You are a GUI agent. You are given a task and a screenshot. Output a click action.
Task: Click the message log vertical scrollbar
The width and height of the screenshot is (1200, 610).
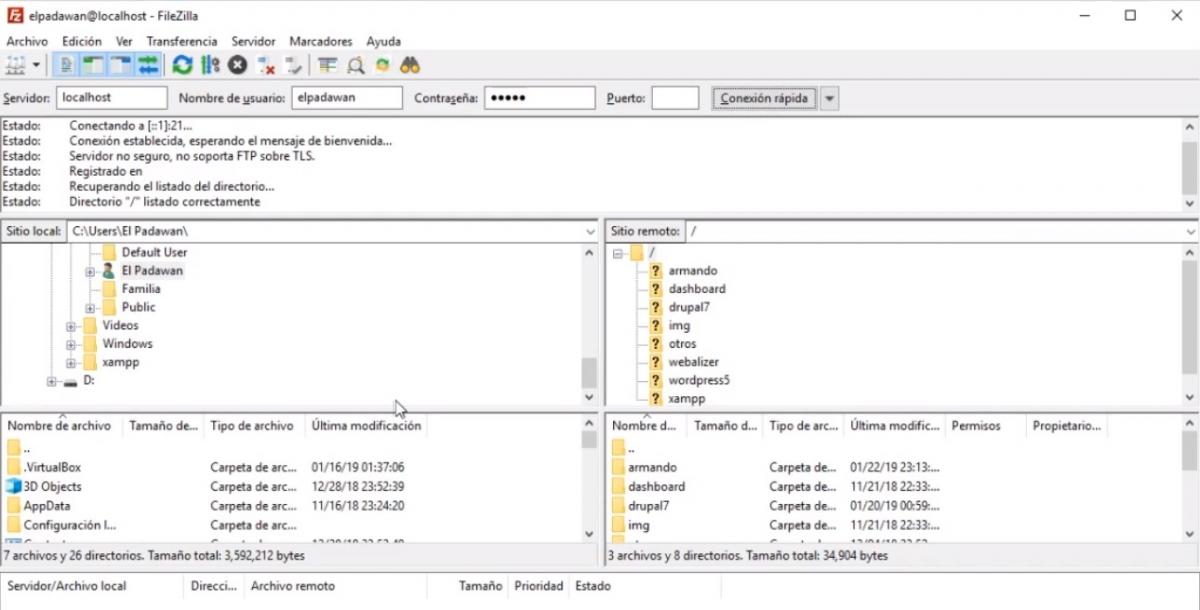1189,165
